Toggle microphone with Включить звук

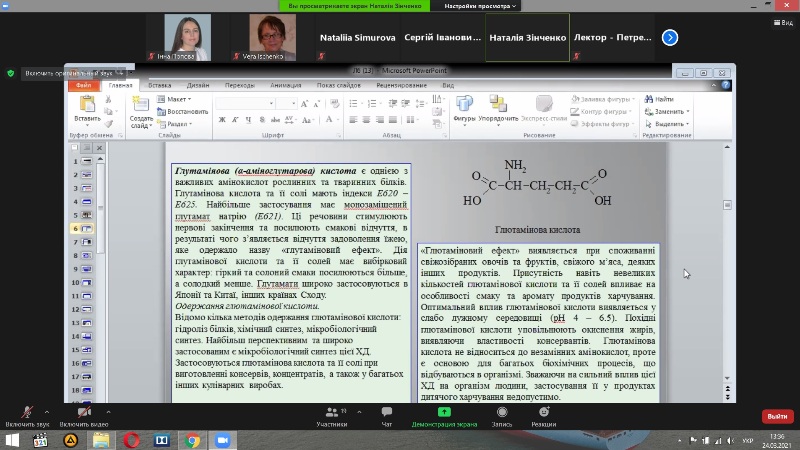[x=27, y=412]
